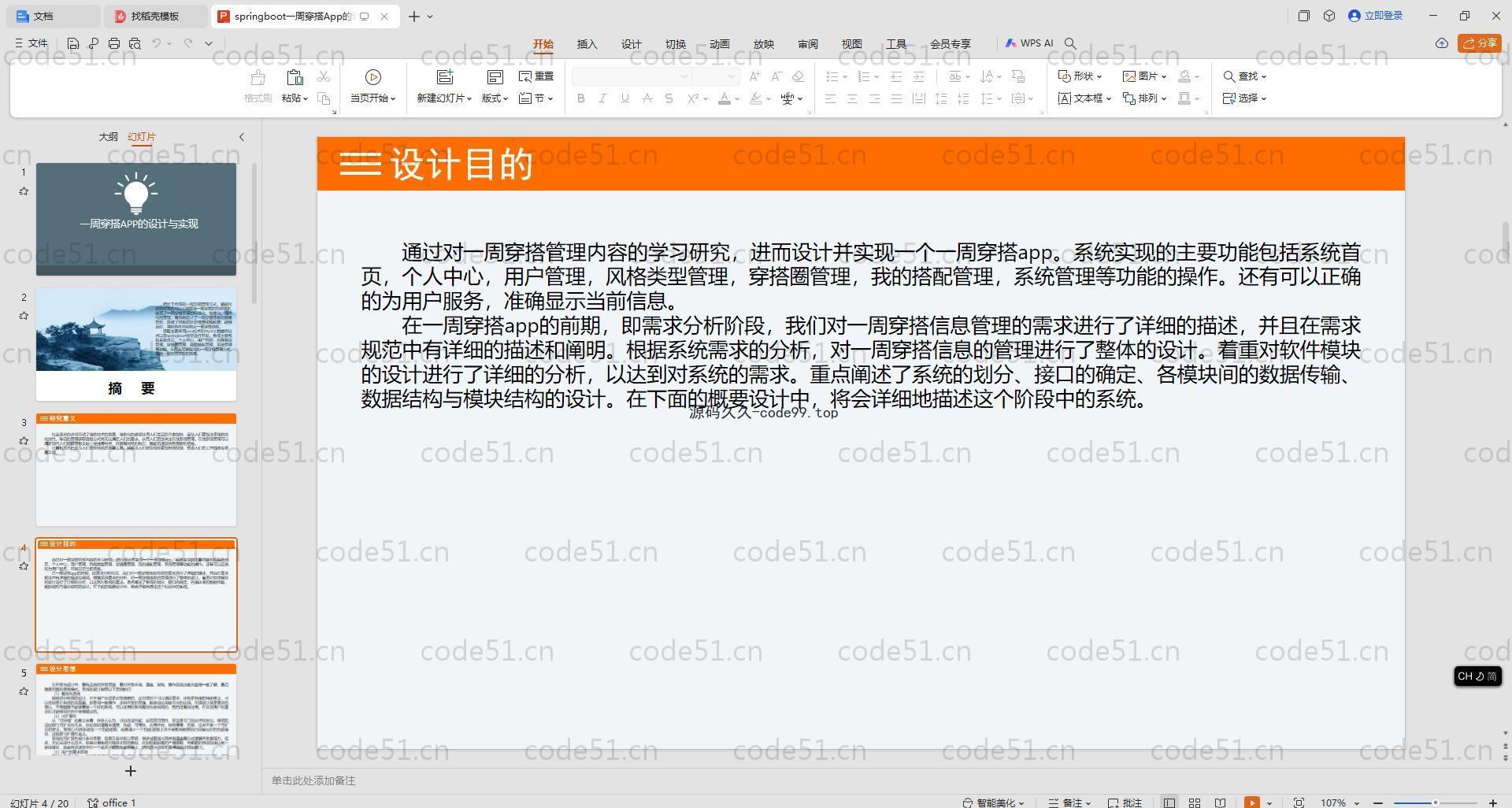
Task: Click the Increase Indent icon
Action: click(x=918, y=76)
